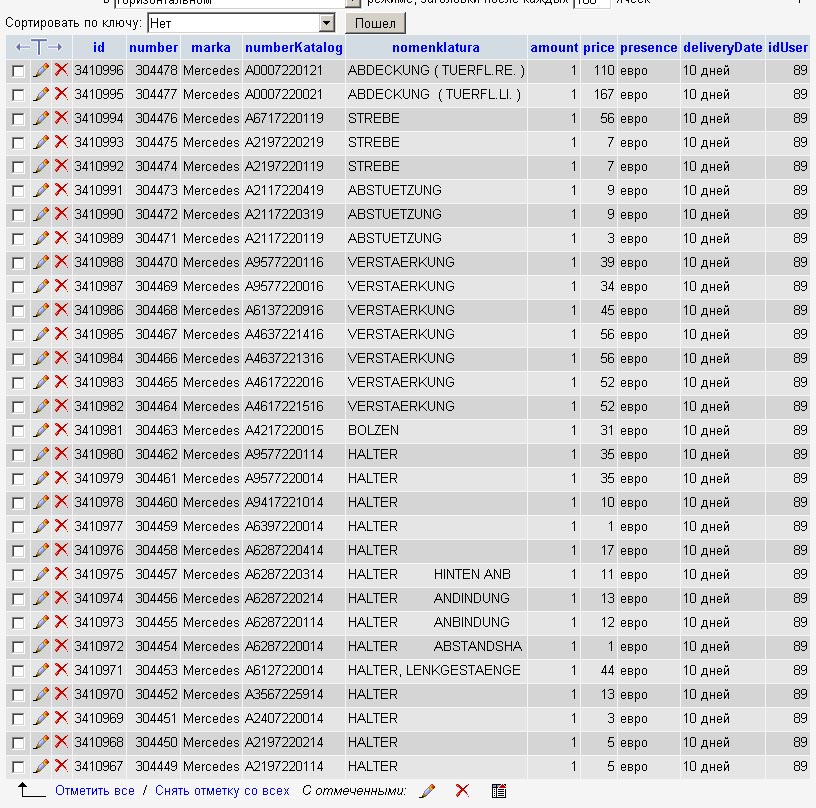
Task: Sort by the nomenklatura column header
Action: [435, 47]
